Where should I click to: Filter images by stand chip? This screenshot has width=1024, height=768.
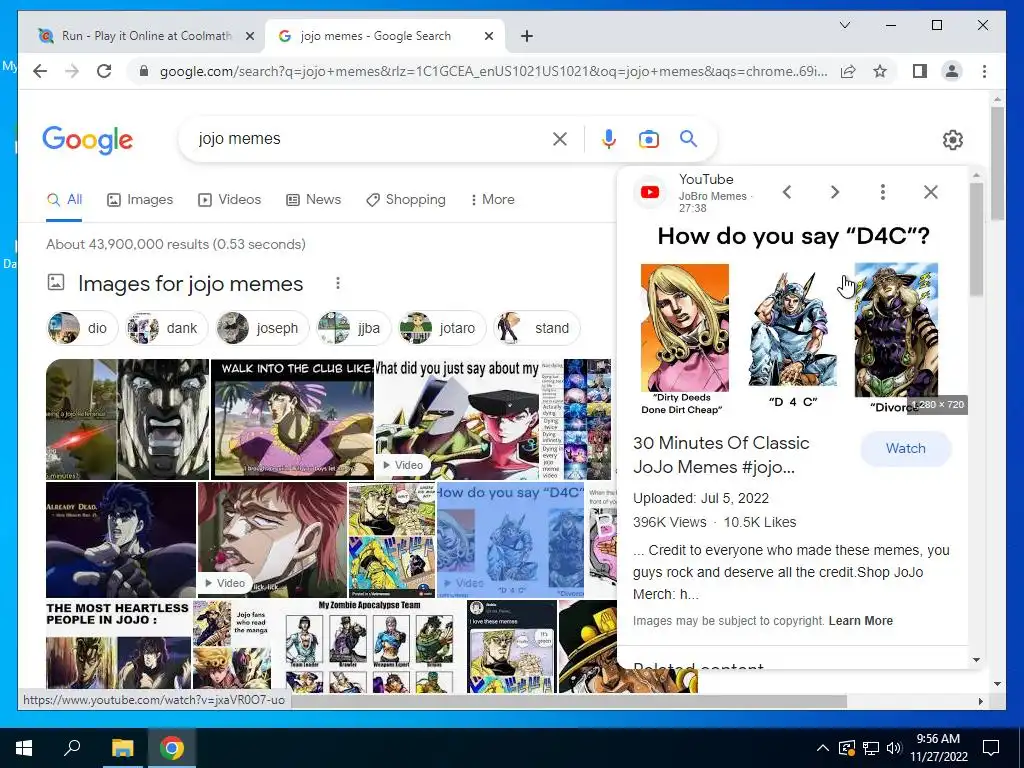pos(536,328)
